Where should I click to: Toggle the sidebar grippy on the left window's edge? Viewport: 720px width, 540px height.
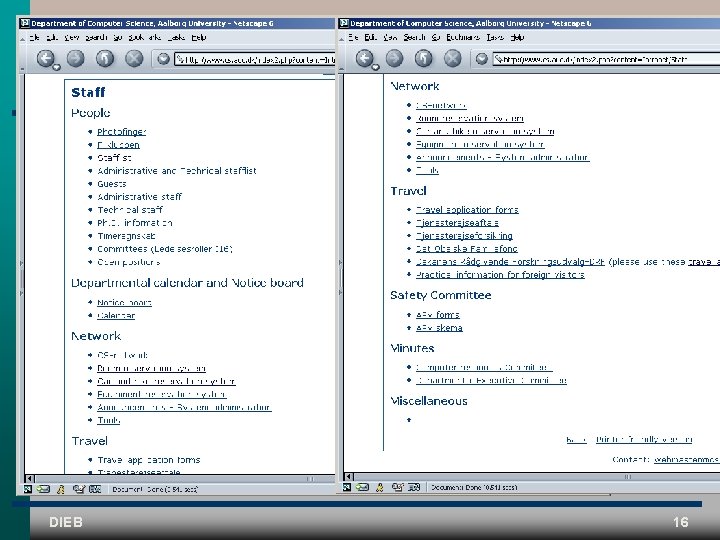point(21,277)
